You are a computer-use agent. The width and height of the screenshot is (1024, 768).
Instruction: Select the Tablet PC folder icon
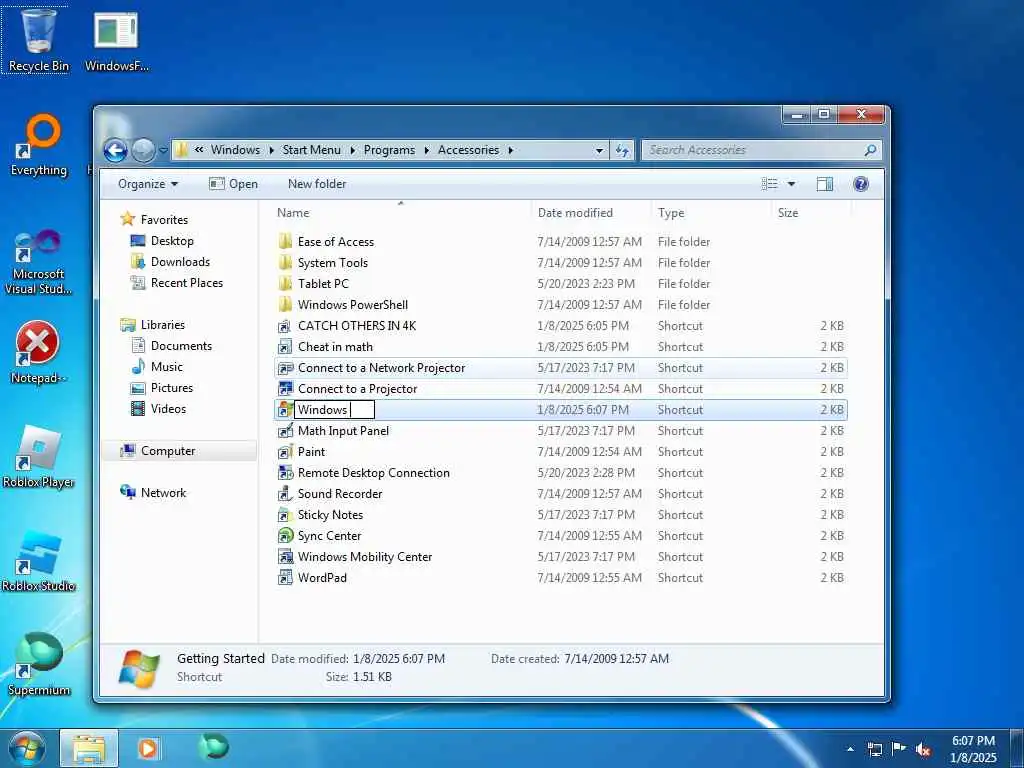coord(285,283)
